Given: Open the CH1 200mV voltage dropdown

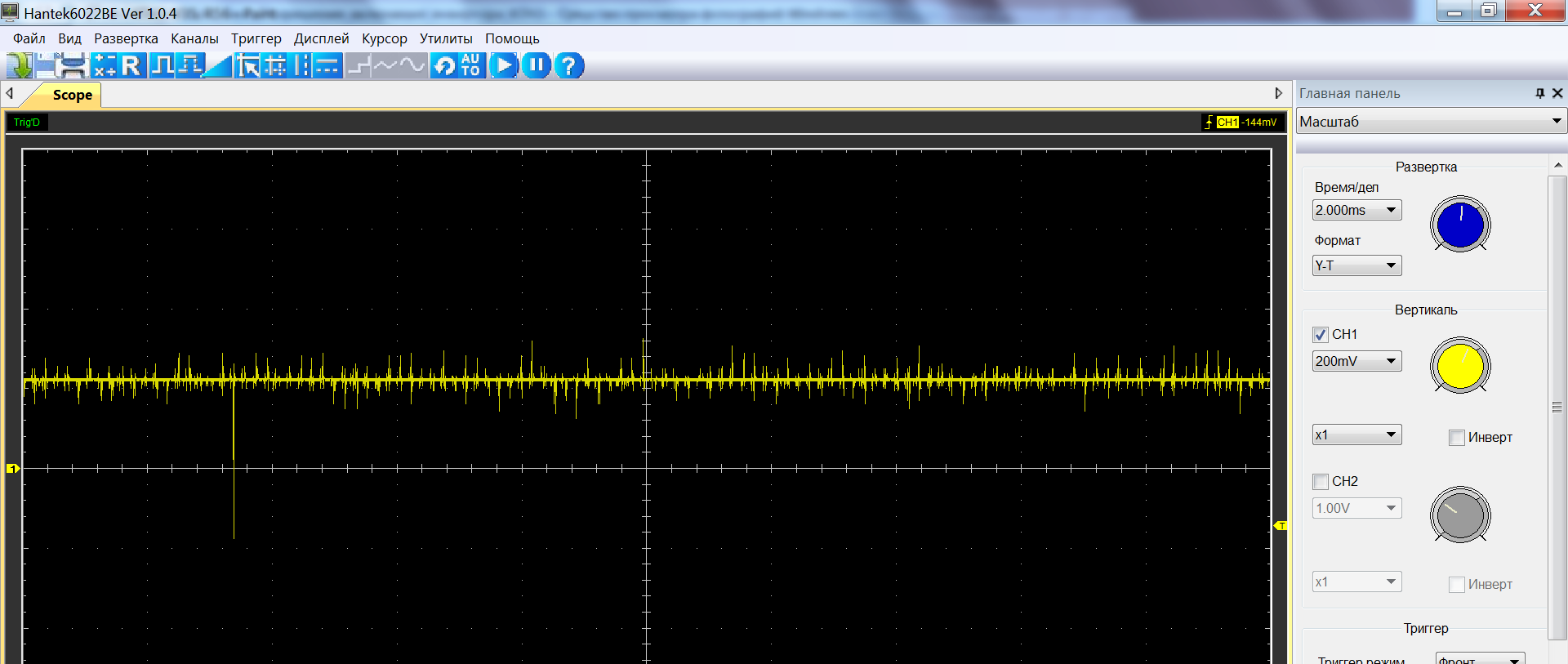Looking at the screenshot, I should [1356, 361].
